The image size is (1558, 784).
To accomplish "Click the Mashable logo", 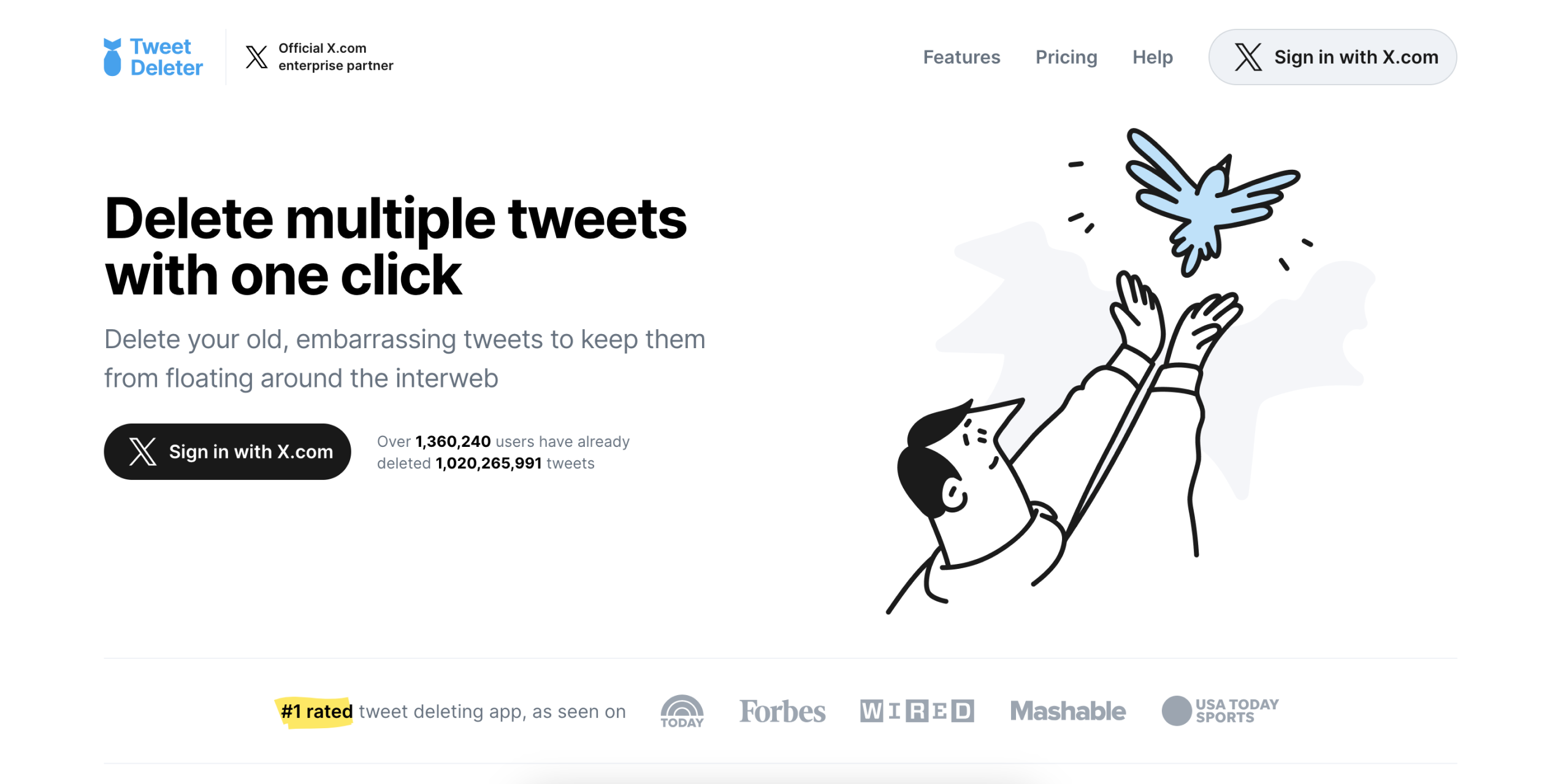I will click(x=1067, y=710).
